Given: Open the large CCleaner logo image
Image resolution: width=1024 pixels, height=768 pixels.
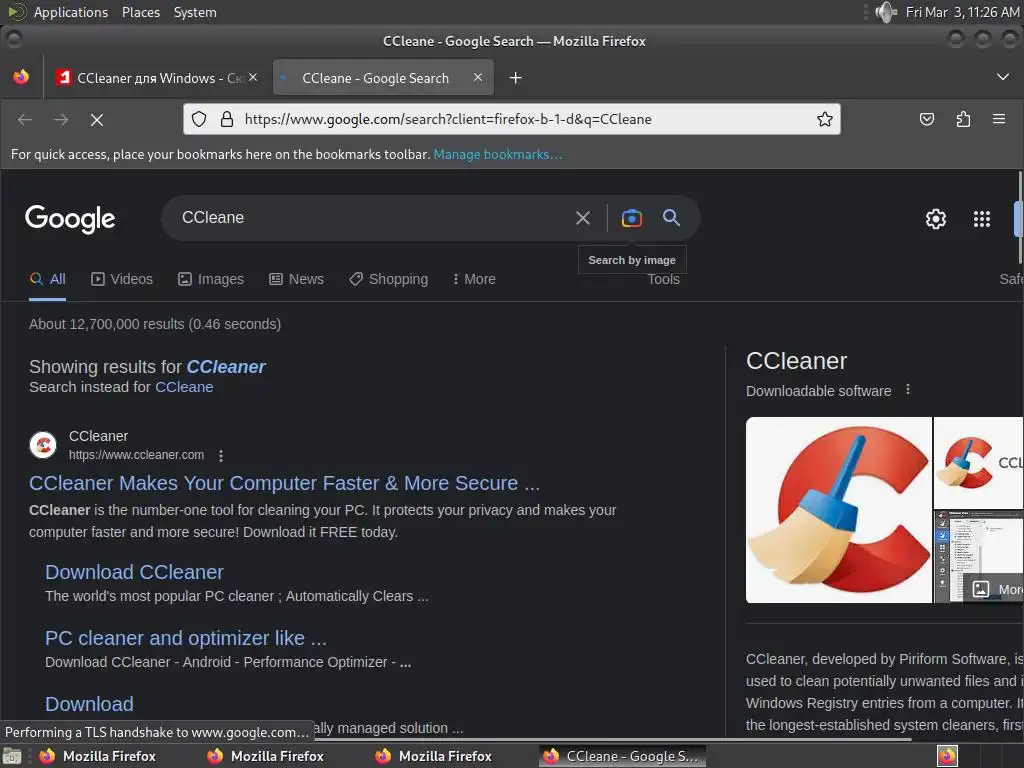Looking at the screenshot, I should pos(839,510).
